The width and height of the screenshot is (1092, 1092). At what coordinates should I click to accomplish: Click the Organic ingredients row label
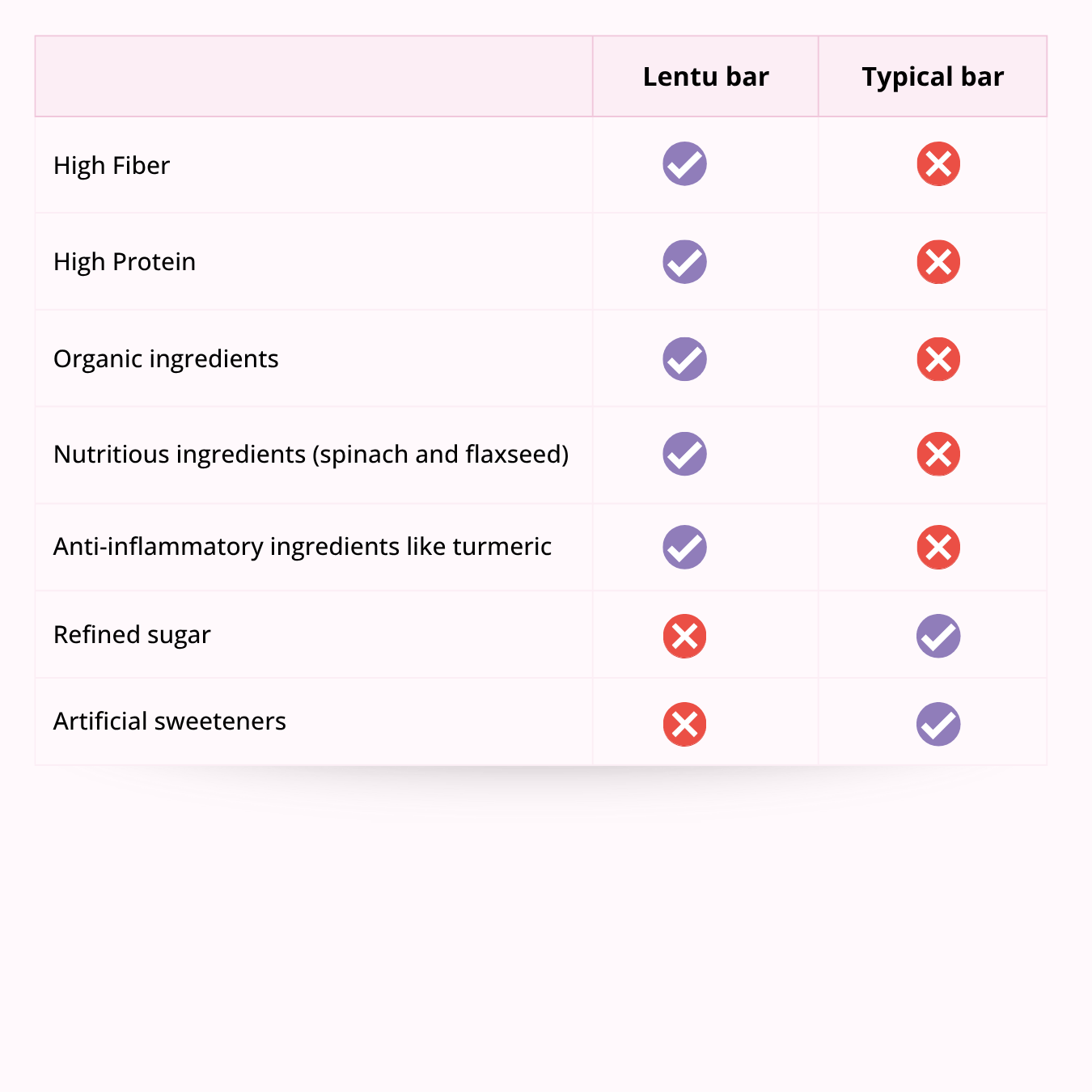[x=166, y=359]
